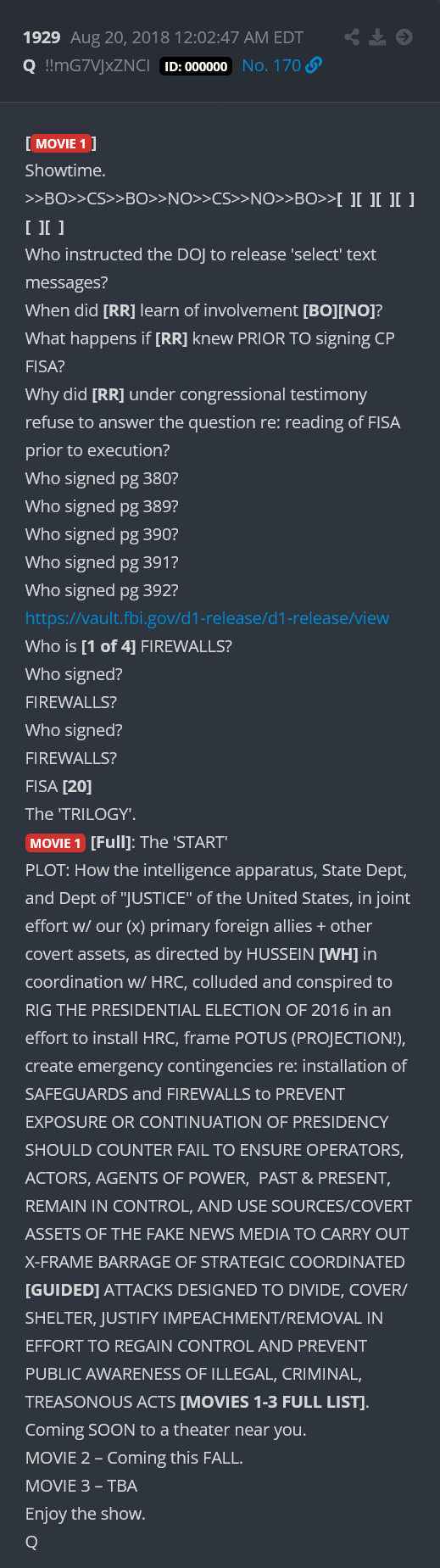The image size is (440, 1568).
Task: Click the bold [MOVIES 1-3 FULL LIST] text
Action: pos(273,1402)
